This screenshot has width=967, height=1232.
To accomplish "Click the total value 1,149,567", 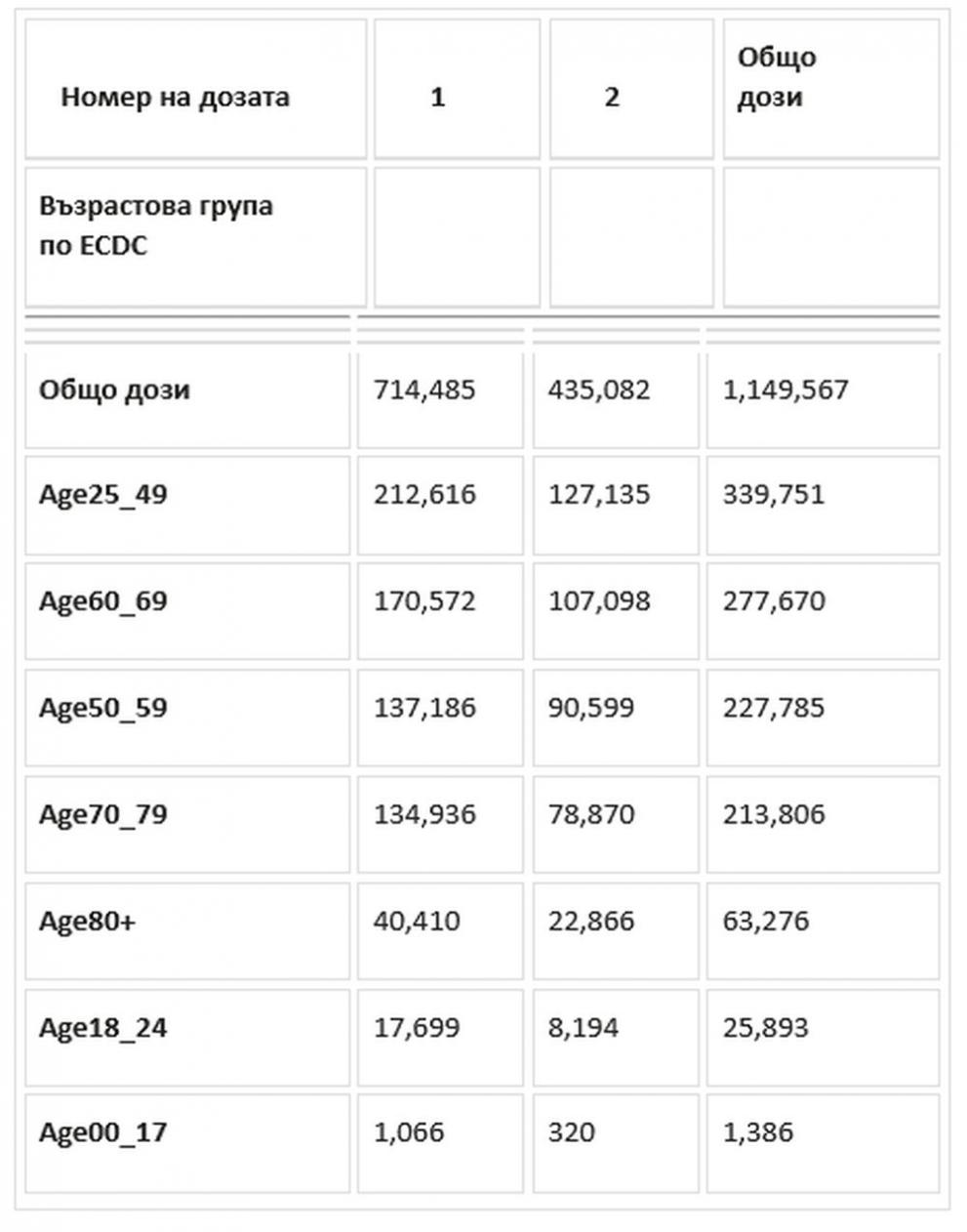I will [786, 390].
